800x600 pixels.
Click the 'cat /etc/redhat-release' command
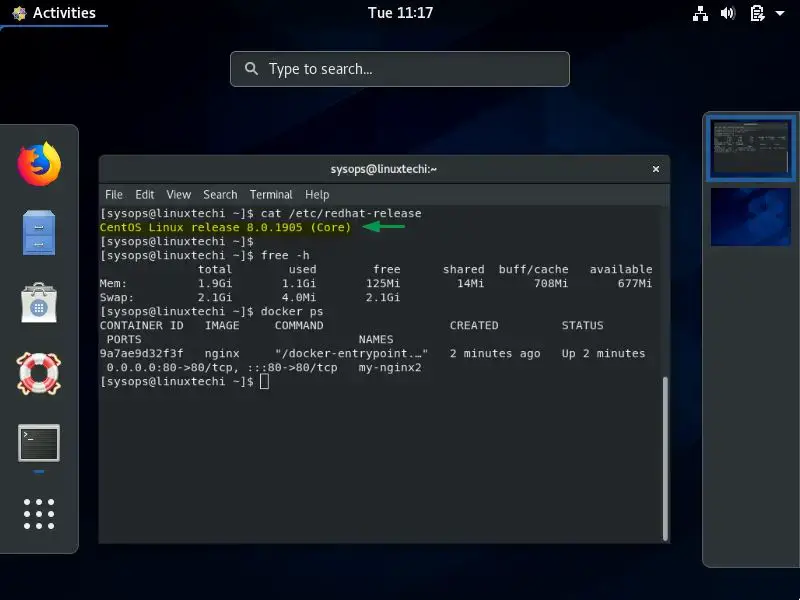point(341,213)
